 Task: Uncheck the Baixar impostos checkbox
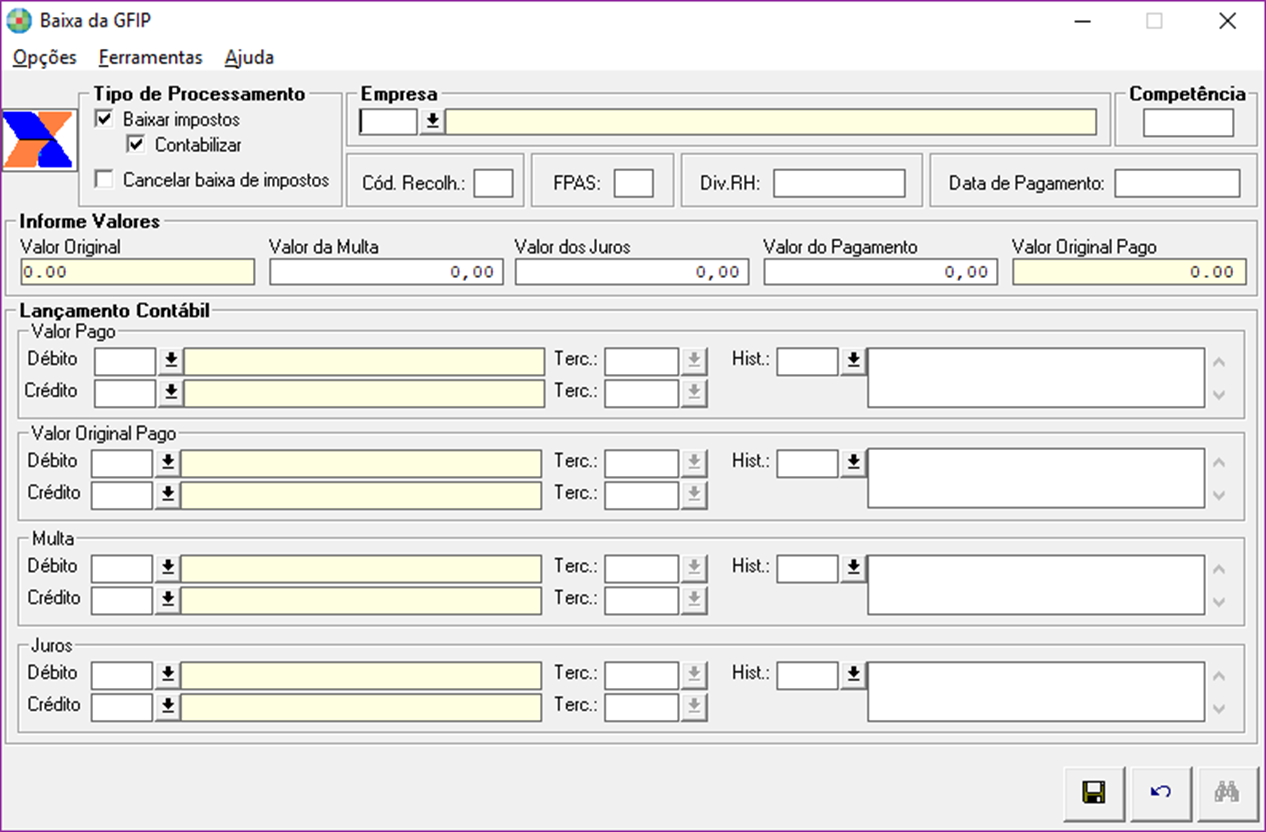click(104, 120)
